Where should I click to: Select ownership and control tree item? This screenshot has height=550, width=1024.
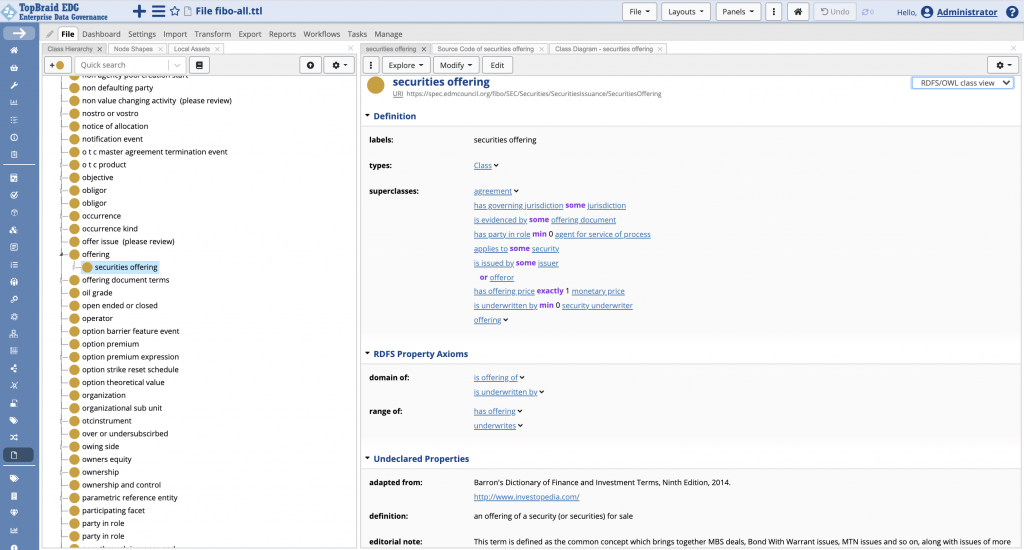(x=121, y=485)
